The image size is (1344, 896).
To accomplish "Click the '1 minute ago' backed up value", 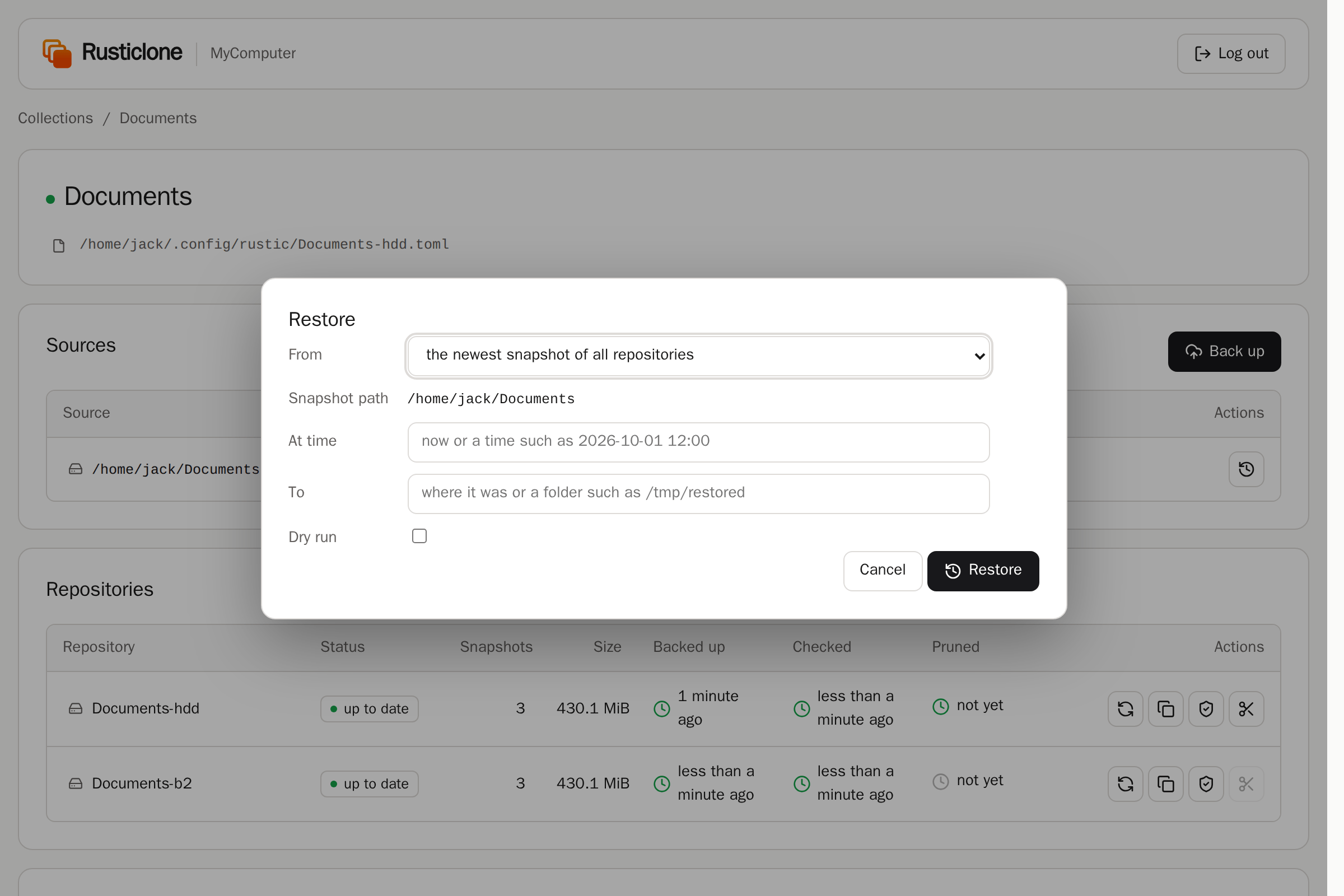I will (x=707, y=708).
